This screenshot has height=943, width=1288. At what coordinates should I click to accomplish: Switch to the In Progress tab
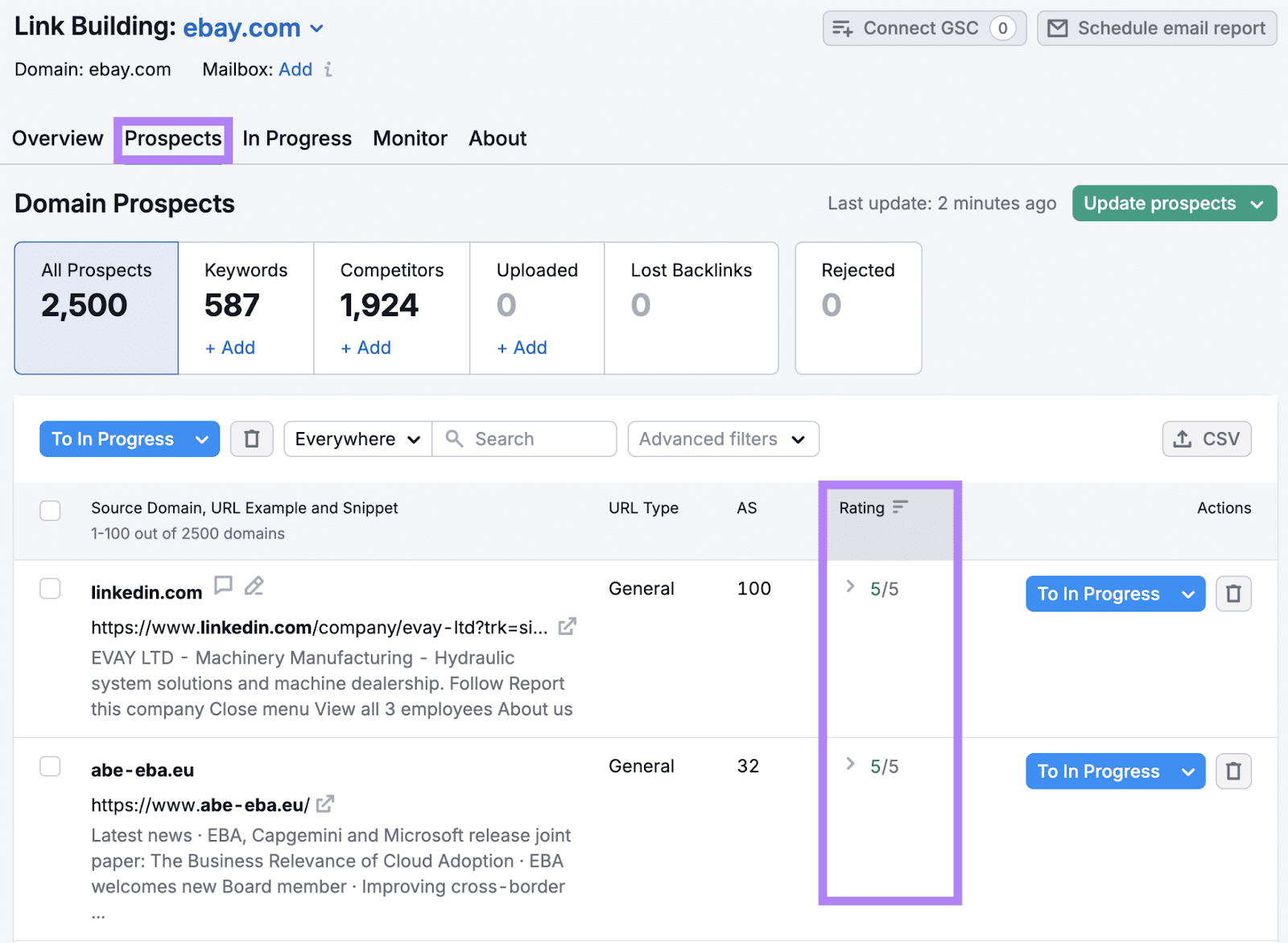(x=297, y=139)
